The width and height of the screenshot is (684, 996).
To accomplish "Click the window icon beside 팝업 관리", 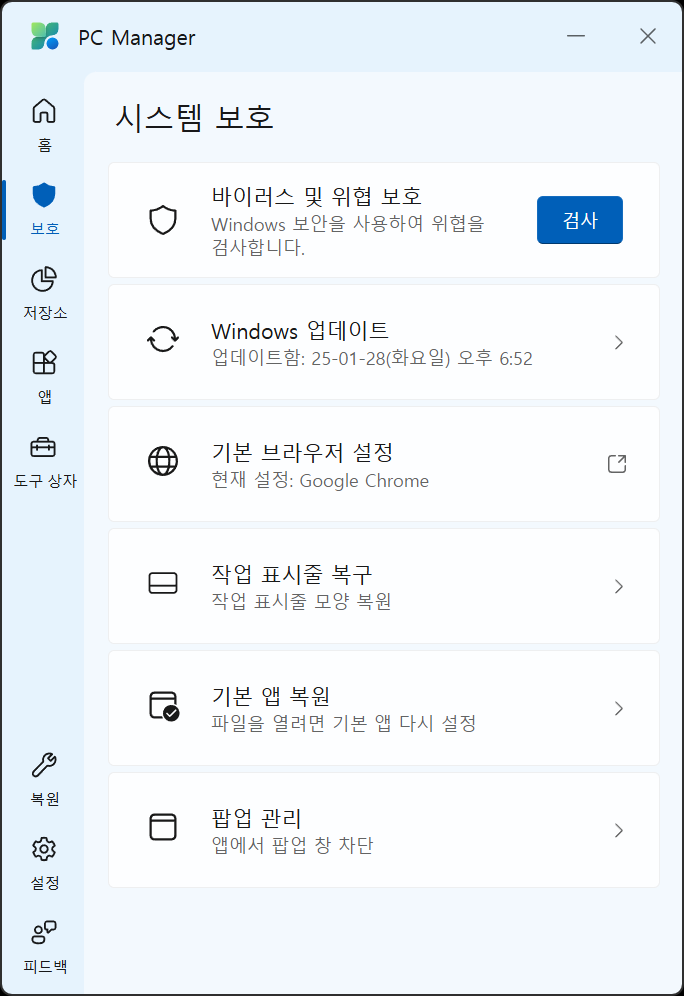I will point(163,827).
